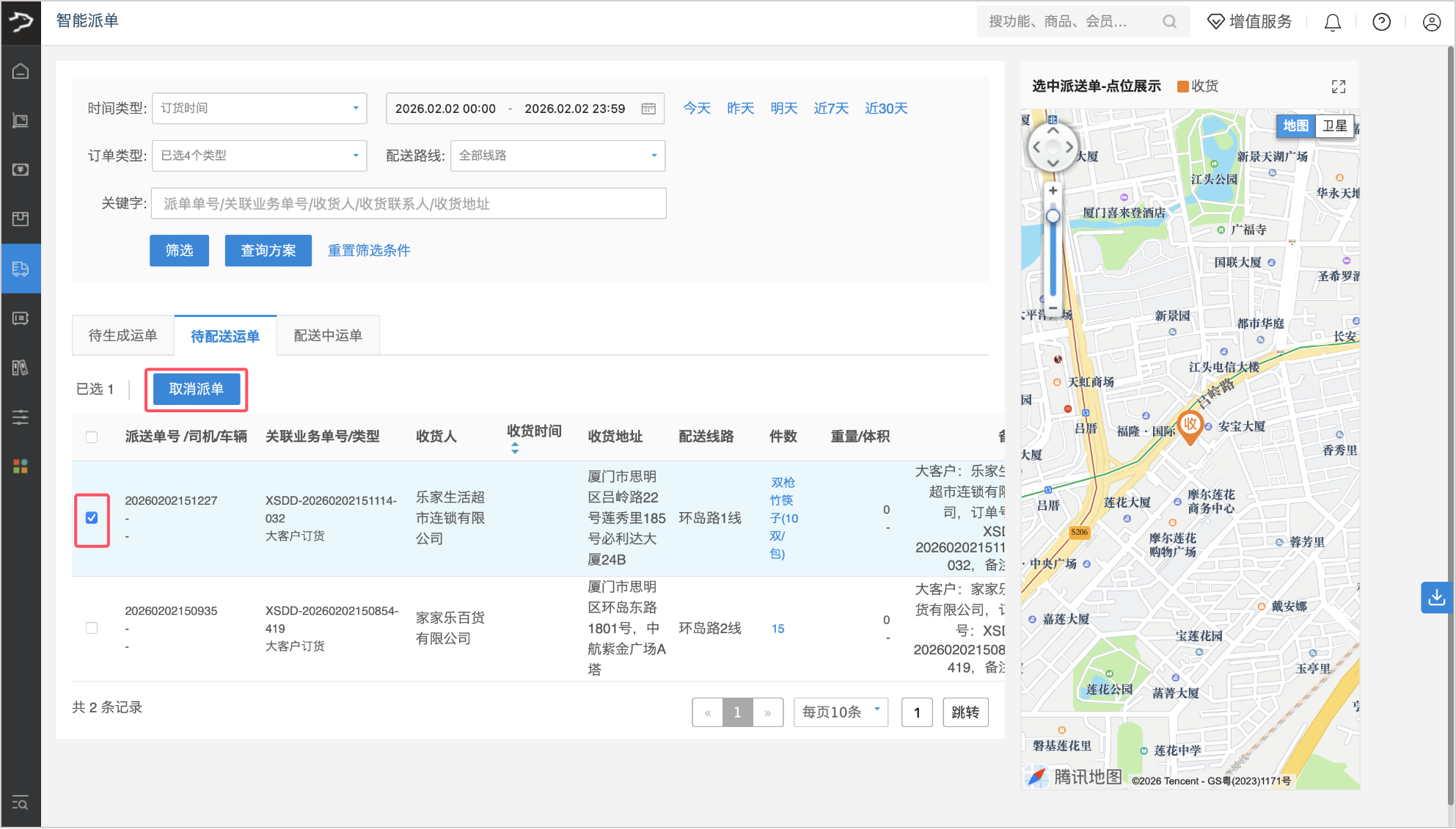Click the 取消派单 button
1456x829 pixels.
point(195,390)
